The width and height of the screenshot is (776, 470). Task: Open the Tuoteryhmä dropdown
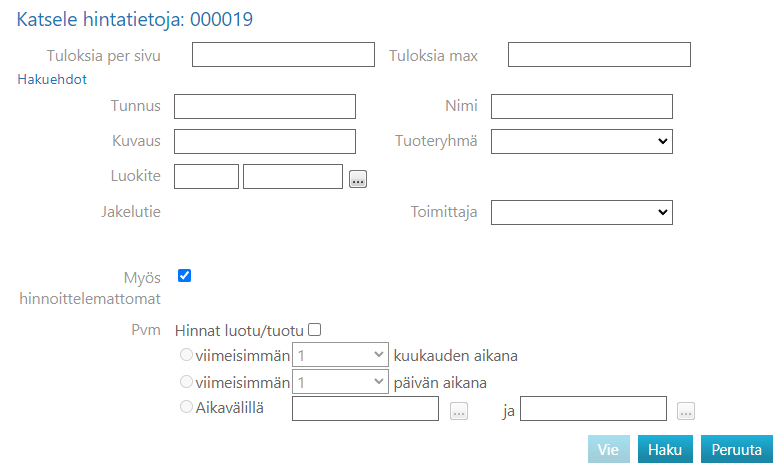[581, 142]
